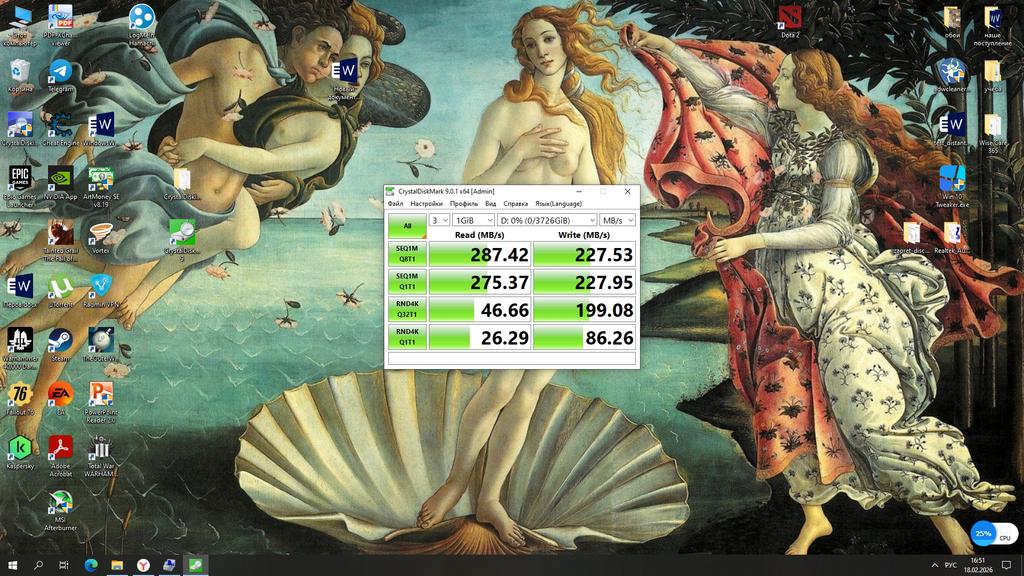Expand the drive selector showing D: 0%
Viewport: 1024px width, 576px height.
coord(546,220)
